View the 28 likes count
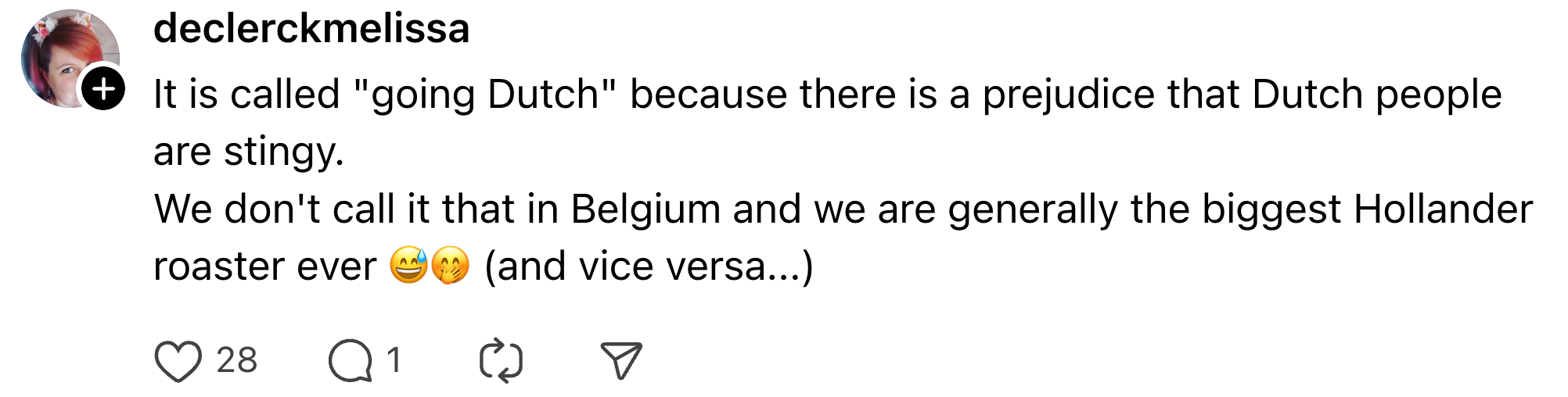Screen dimensions: 1568x397 [x=236, y=361]
